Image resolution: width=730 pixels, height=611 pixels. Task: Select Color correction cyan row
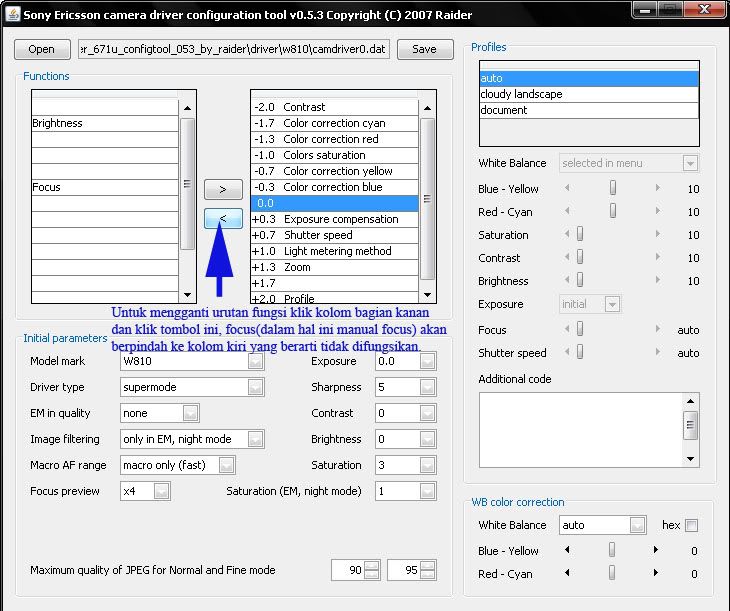click(334, 123)
